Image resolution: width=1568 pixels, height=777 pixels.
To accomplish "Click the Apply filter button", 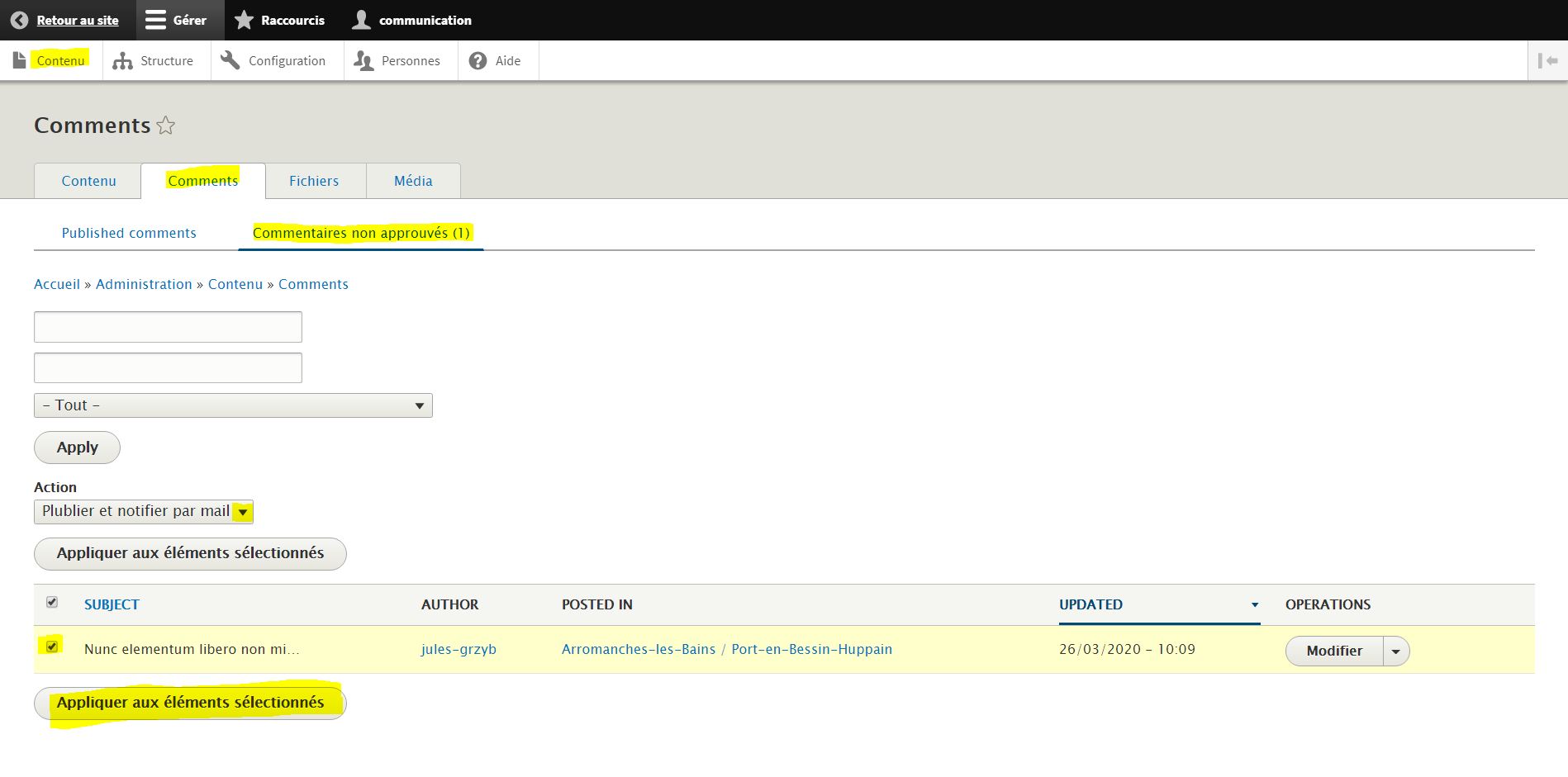I will click(x=77, y=448).
